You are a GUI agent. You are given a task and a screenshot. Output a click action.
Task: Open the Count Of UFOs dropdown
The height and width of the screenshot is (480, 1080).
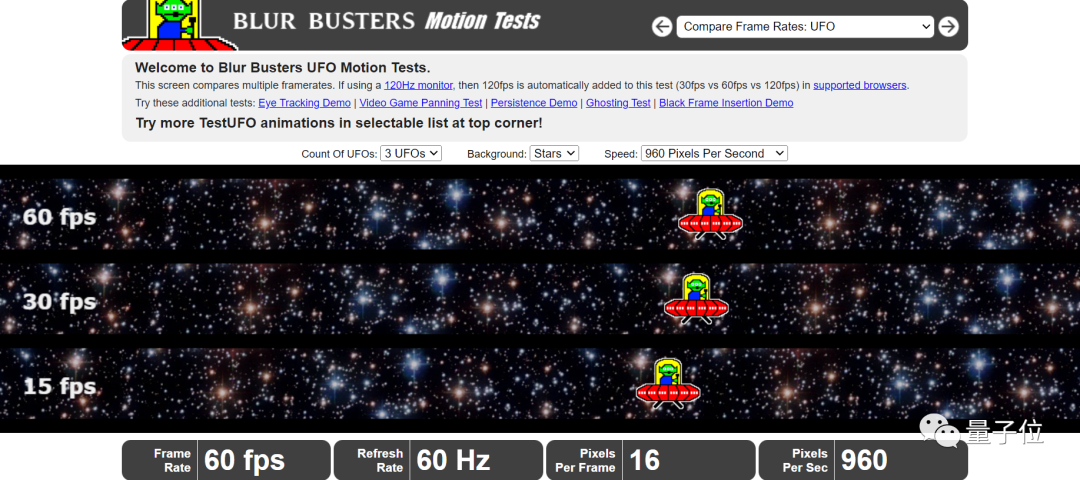411,154
